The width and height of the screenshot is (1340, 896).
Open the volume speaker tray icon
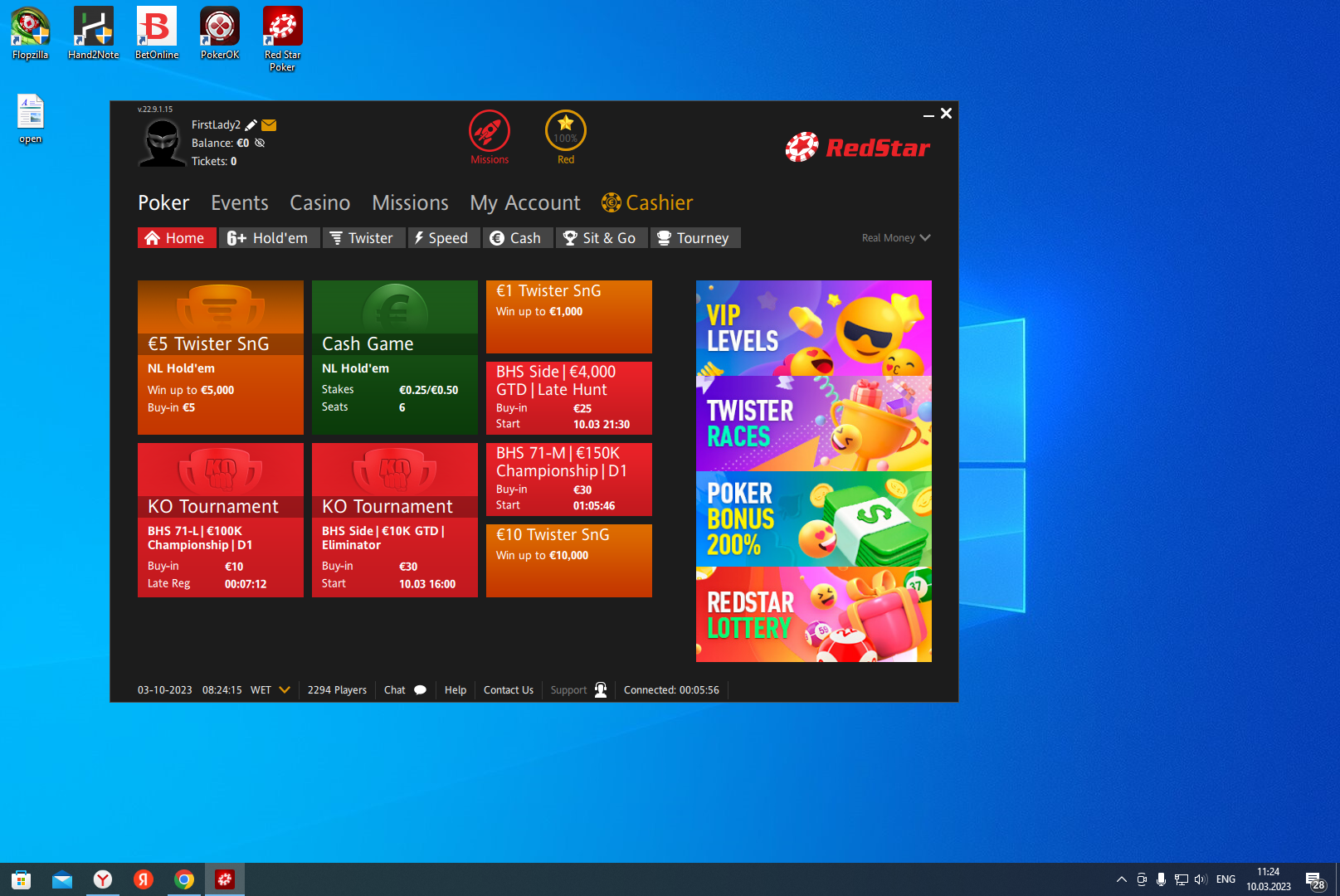(x=1201, y=879)
